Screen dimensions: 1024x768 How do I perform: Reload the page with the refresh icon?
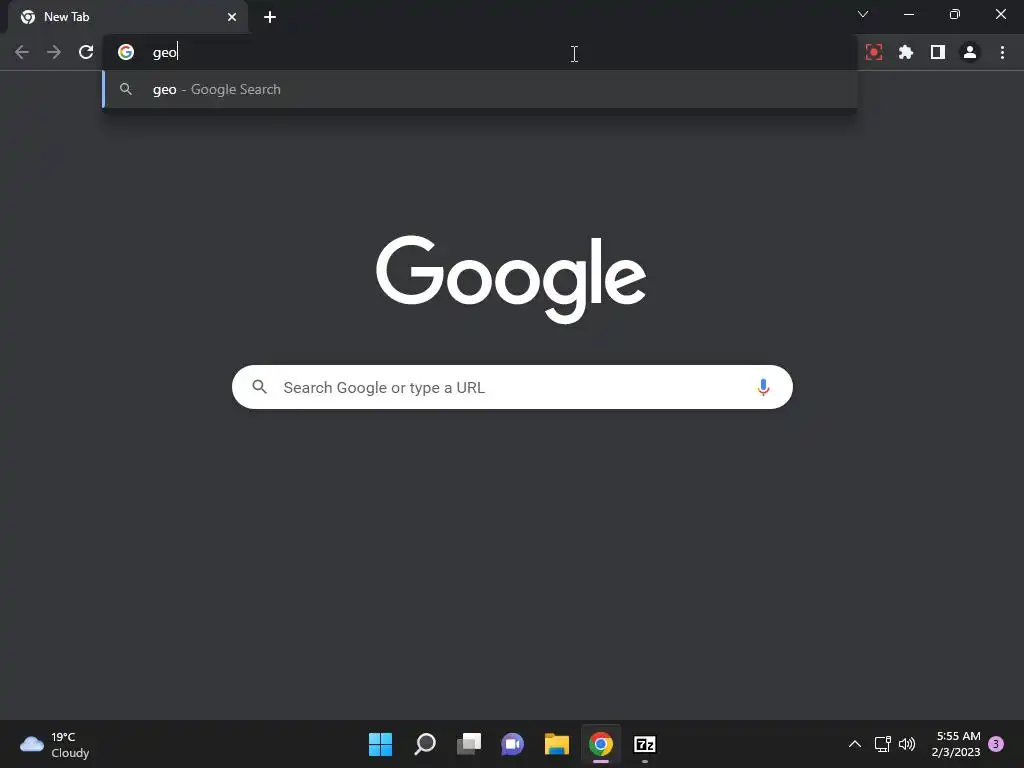click(x=86, y=52)
